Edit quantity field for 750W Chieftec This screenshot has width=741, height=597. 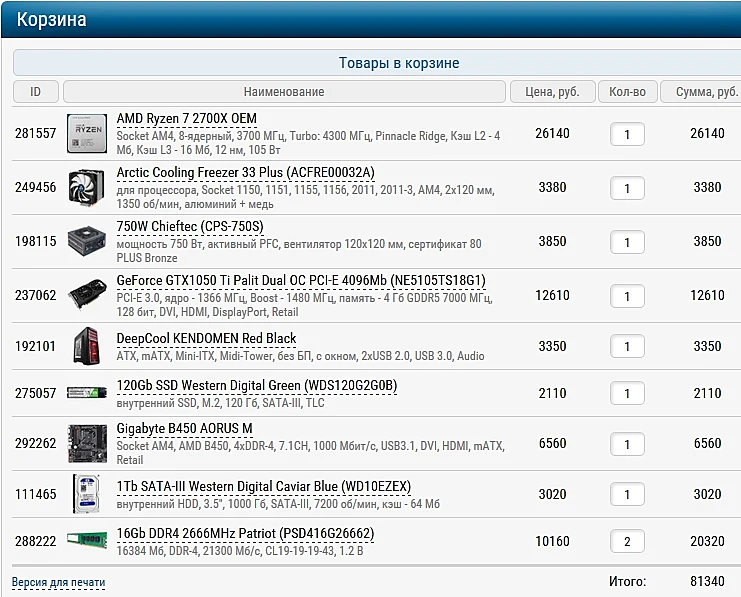coord(627,242)
